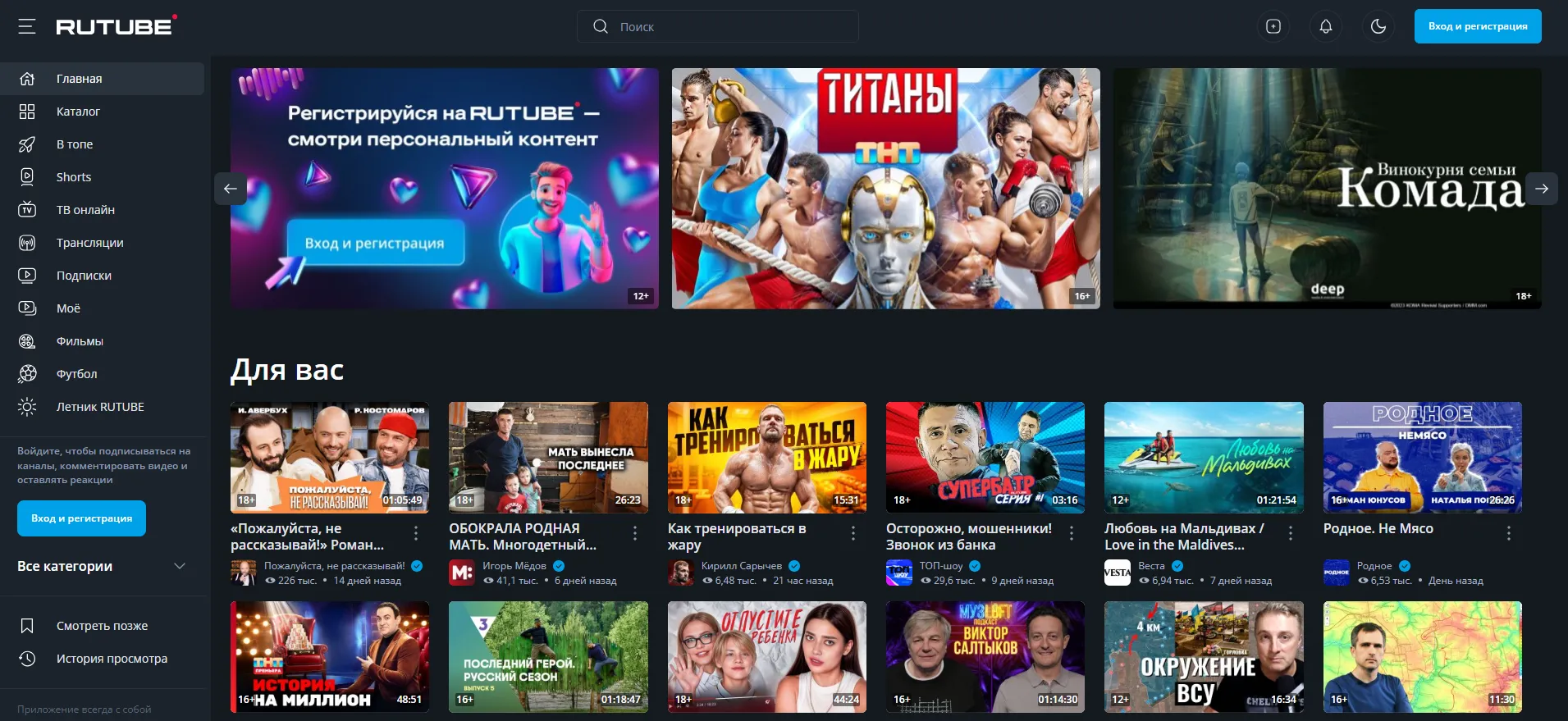Click Кирилл Сарычев channel name

coord(742,566)
